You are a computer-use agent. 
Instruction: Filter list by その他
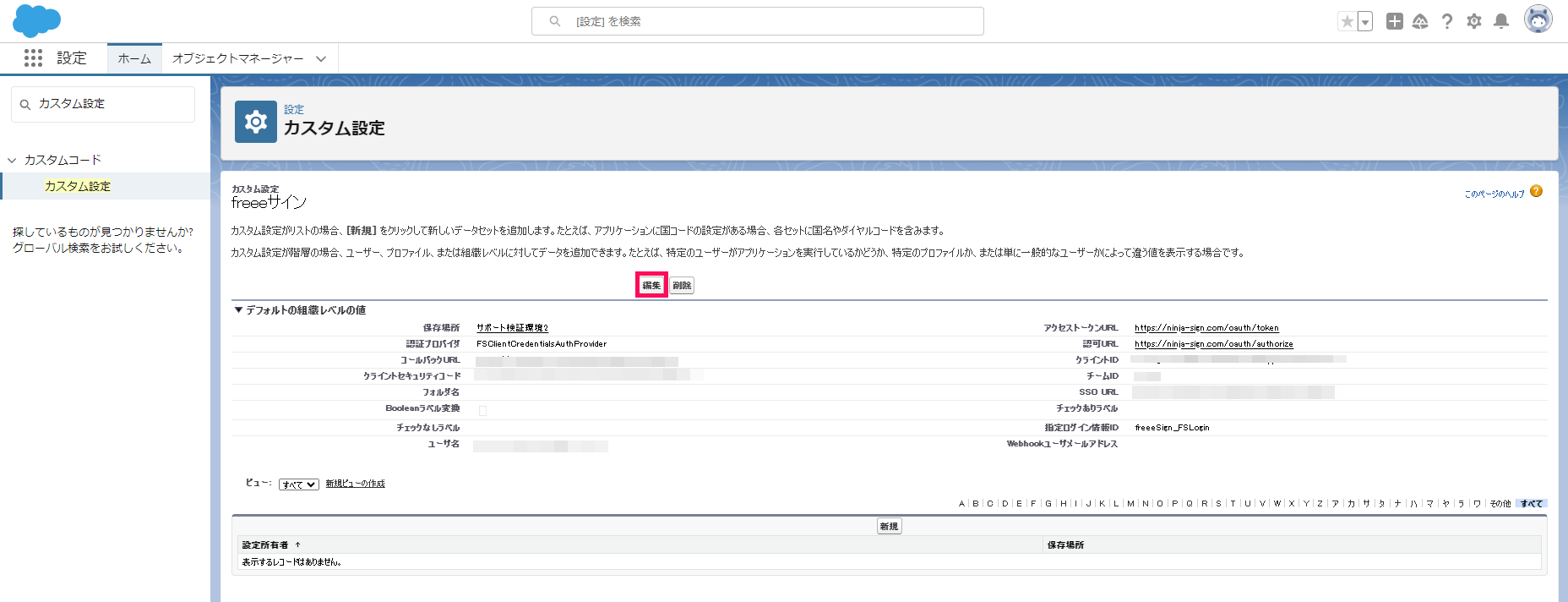(x=1500, y=503)
